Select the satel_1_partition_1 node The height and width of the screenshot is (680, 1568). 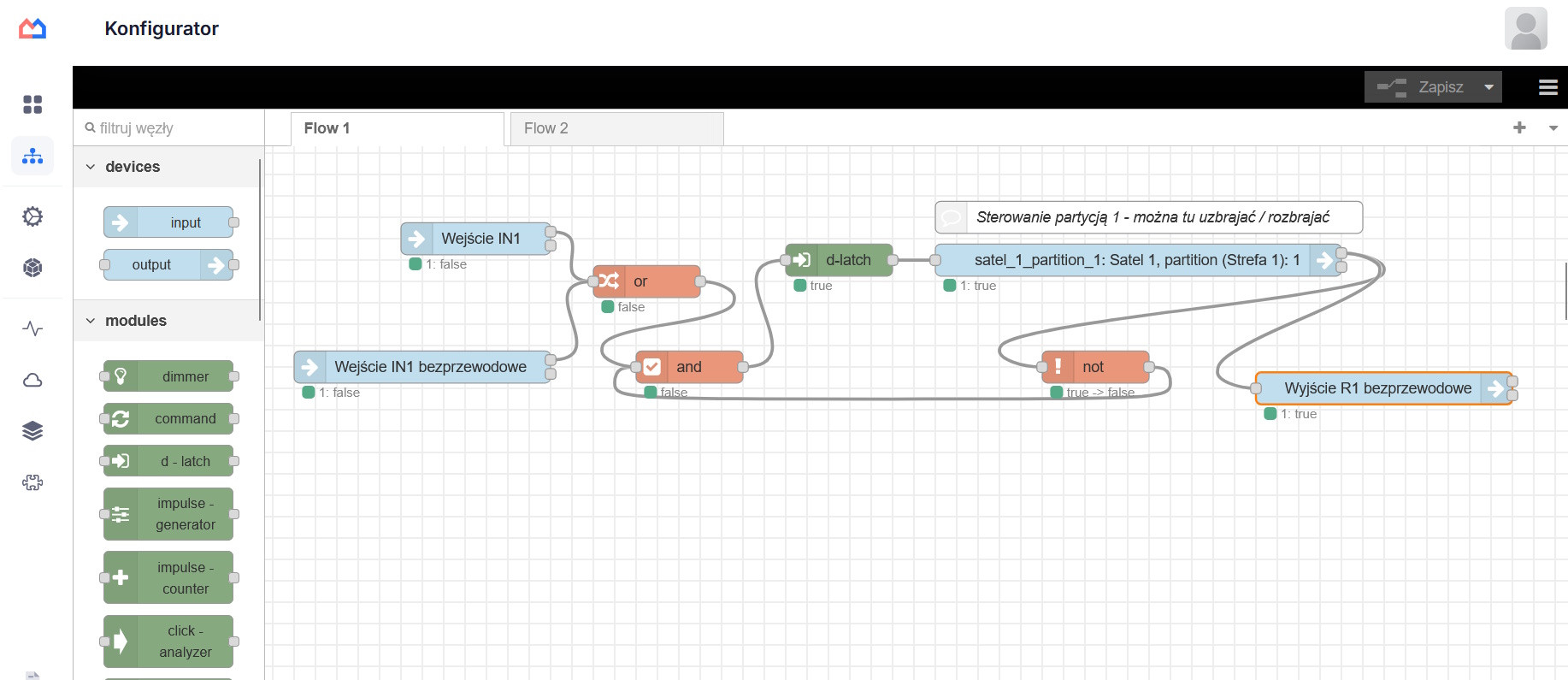[1138, 260]
